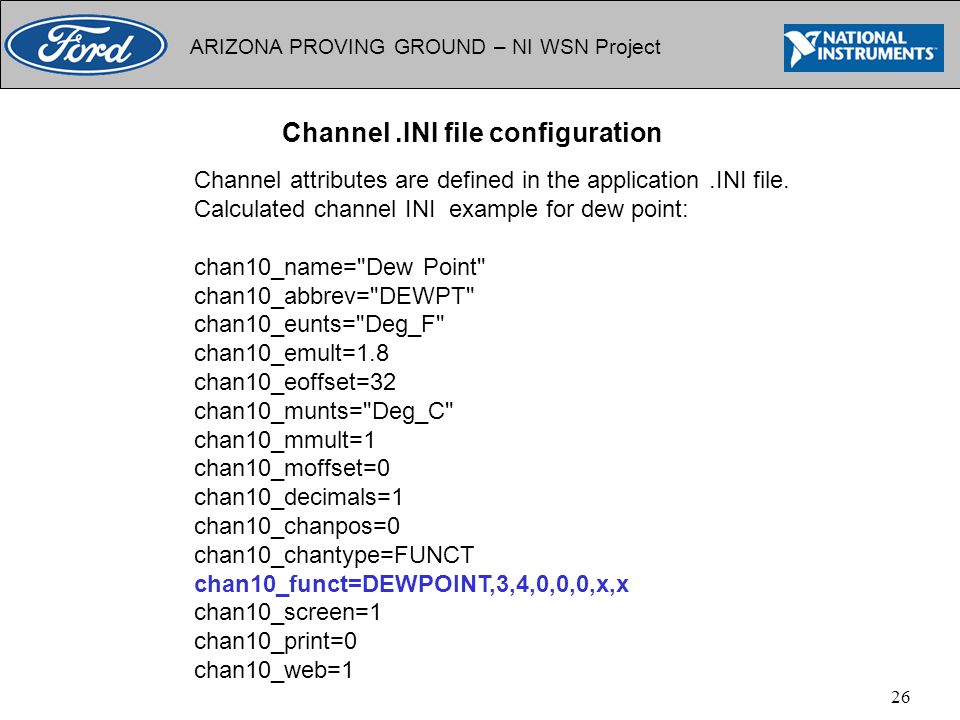Image resolution: width=960 pixels, height=720 pixels.
Task: Click the sentence 'Channel attributes are defined in the application .INI file.'
Action: (491, 181)
